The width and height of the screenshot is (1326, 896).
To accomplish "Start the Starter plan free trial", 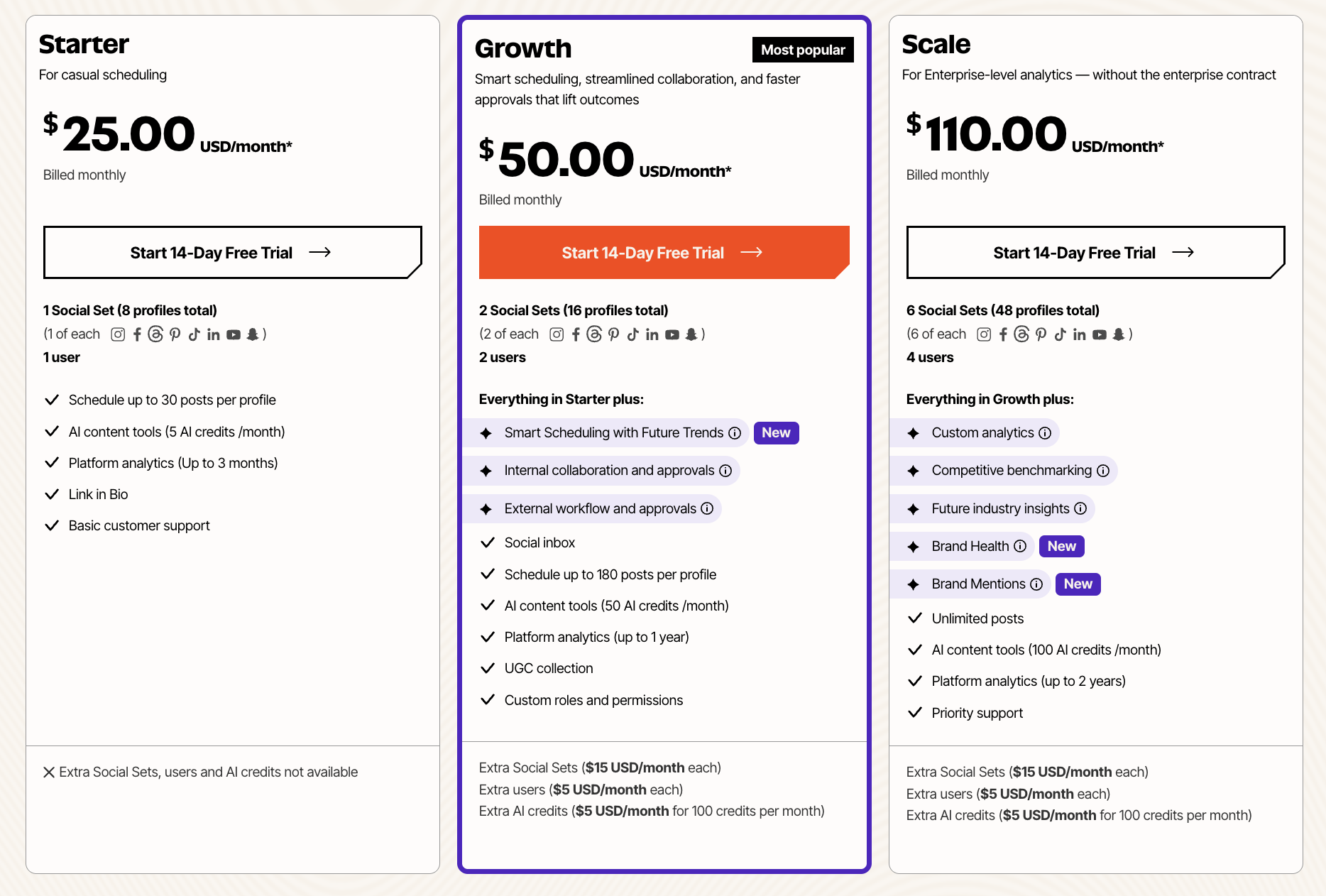I will [x=231, y=252].
